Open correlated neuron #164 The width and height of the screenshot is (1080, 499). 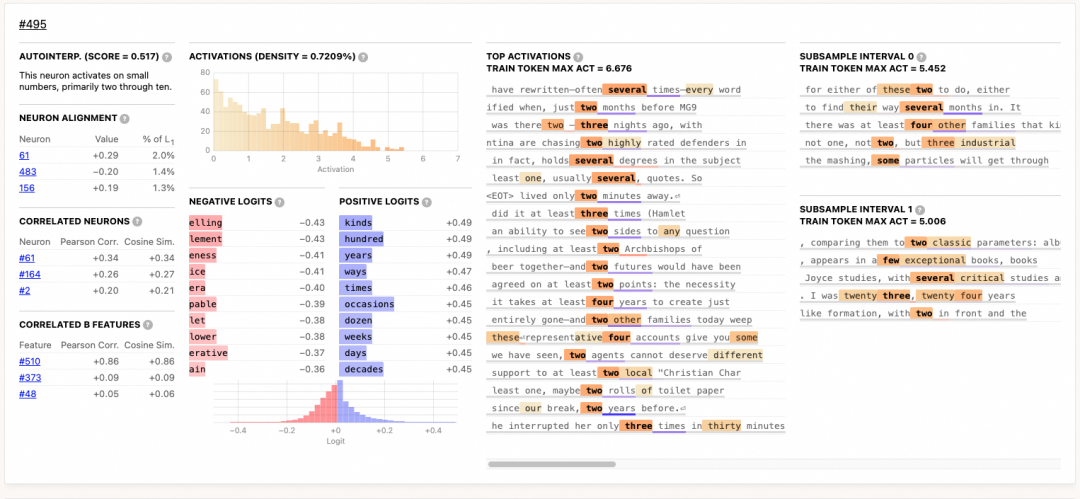coord(30,274)
